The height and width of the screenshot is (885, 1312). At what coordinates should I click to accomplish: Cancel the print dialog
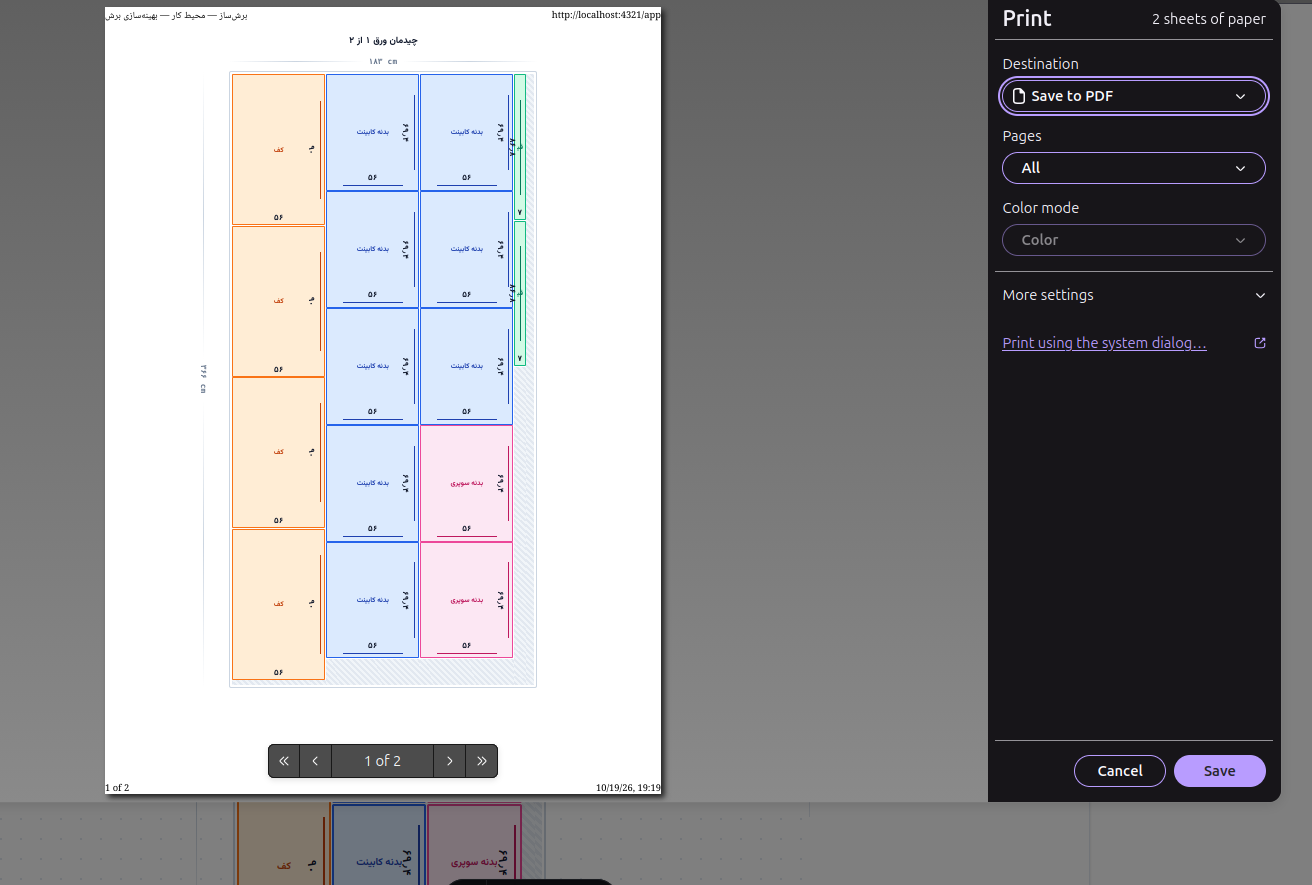pos(1120,771)
